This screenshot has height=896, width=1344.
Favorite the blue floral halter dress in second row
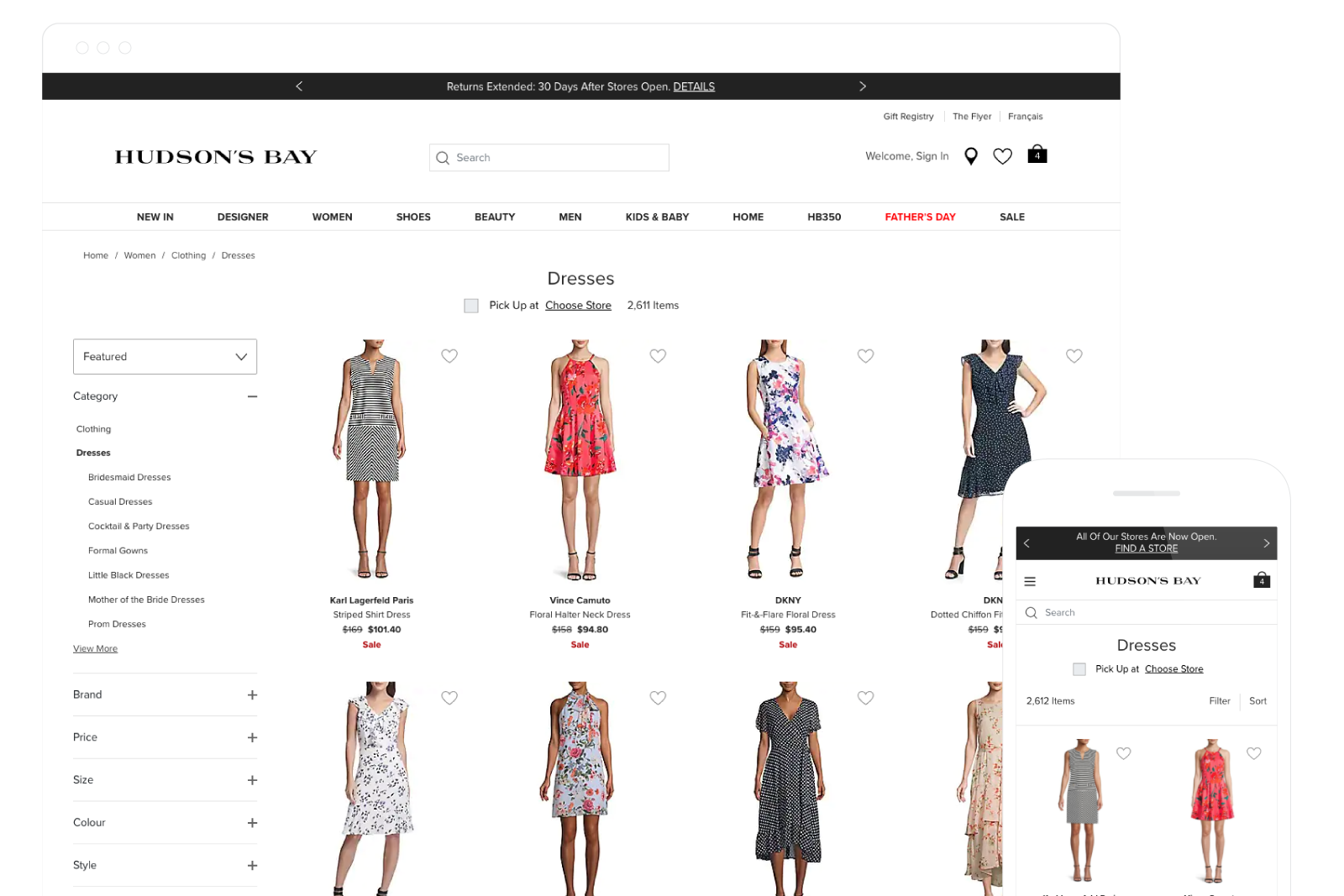tap(658, 698)
